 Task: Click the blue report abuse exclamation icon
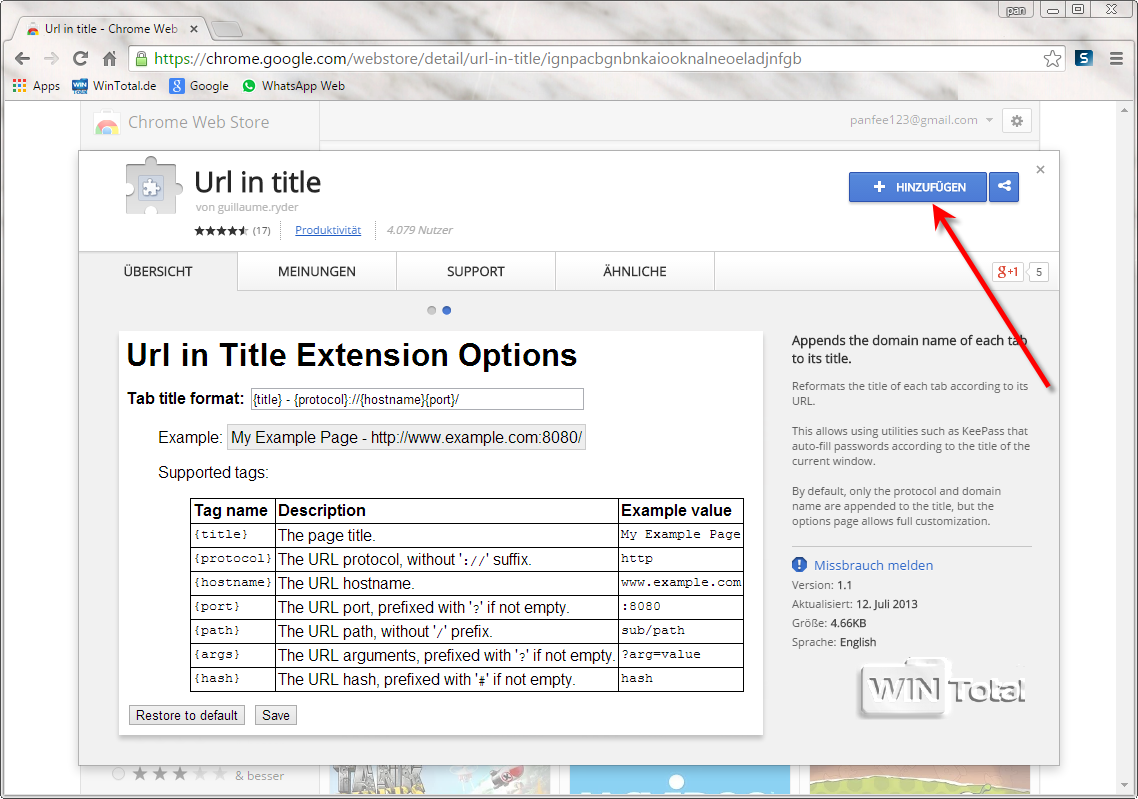(x=799, y=565)
